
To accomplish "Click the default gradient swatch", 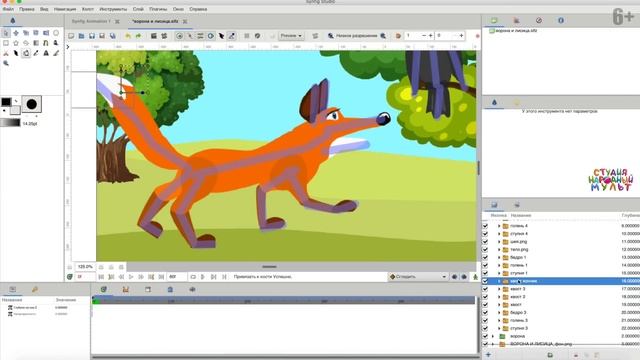I will pos(10,122).
